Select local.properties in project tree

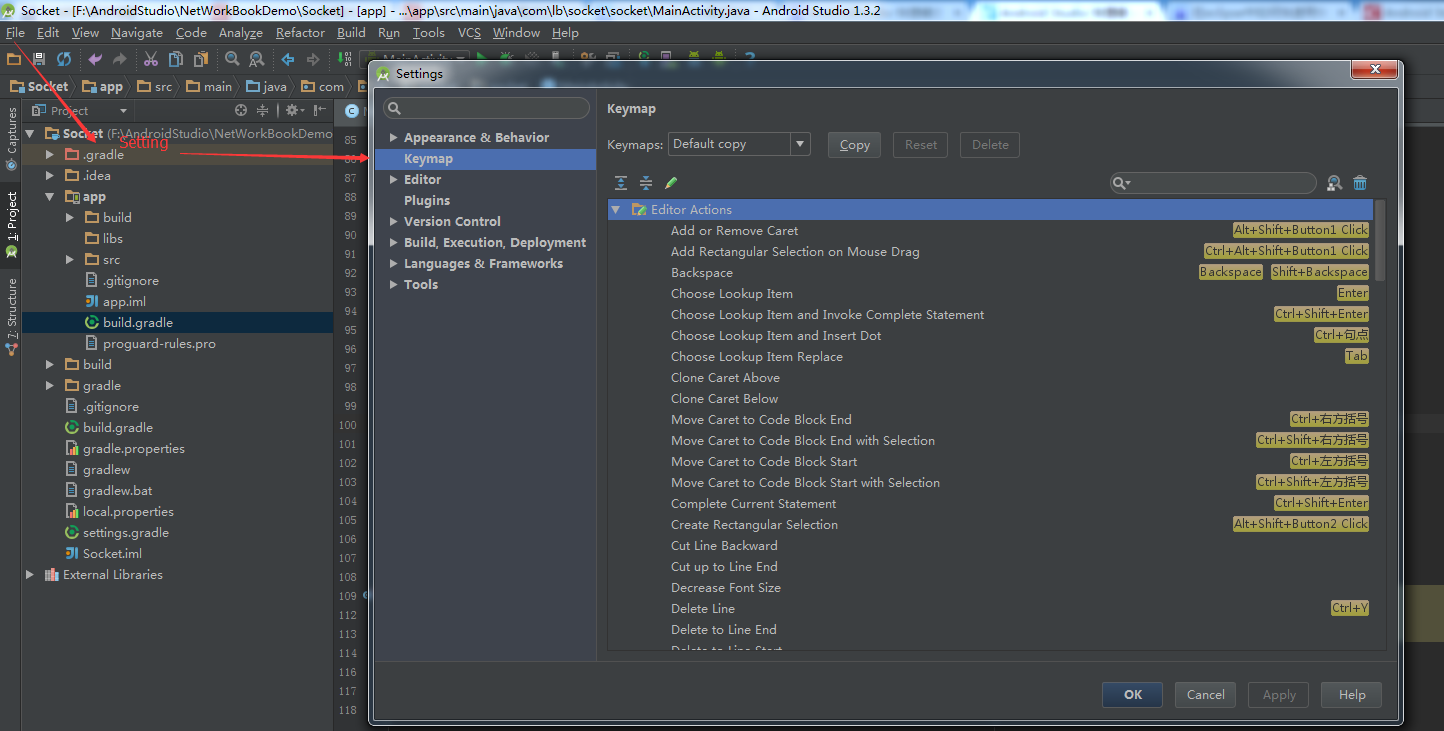[x=128, y=512]
